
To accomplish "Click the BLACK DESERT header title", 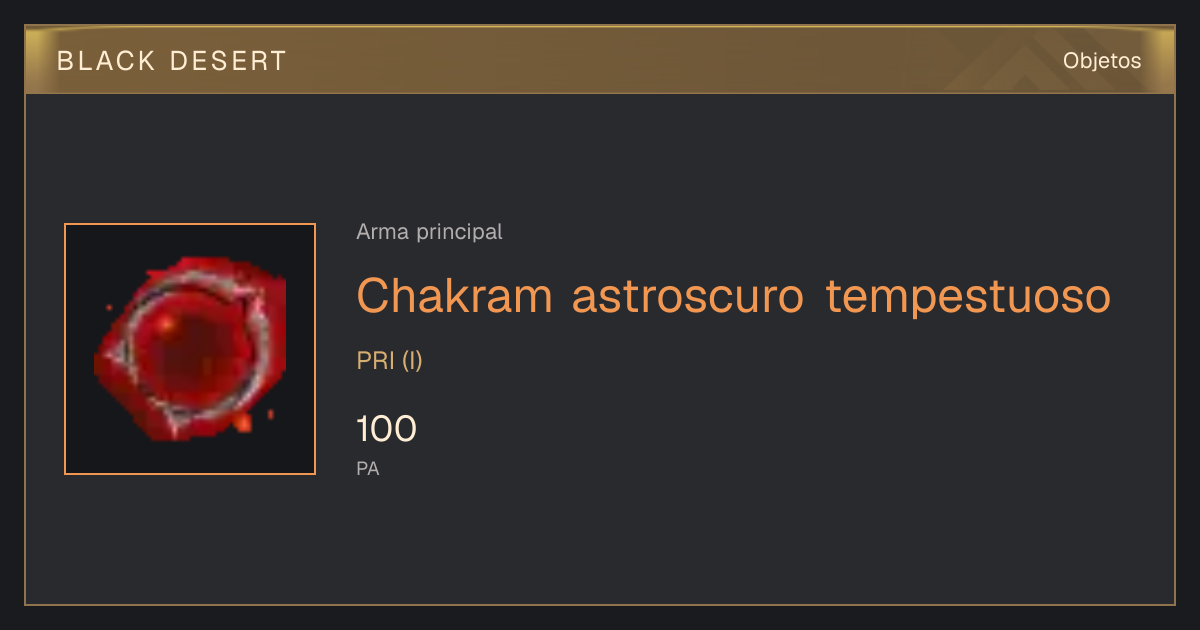I will tap(172, 61).
